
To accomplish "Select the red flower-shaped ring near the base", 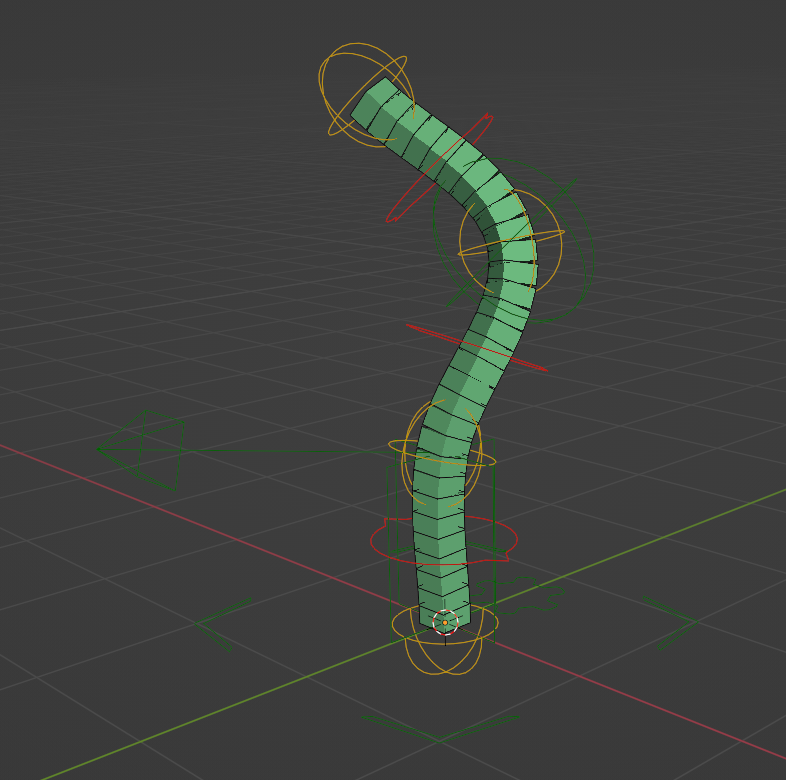I will click(444, 541).
